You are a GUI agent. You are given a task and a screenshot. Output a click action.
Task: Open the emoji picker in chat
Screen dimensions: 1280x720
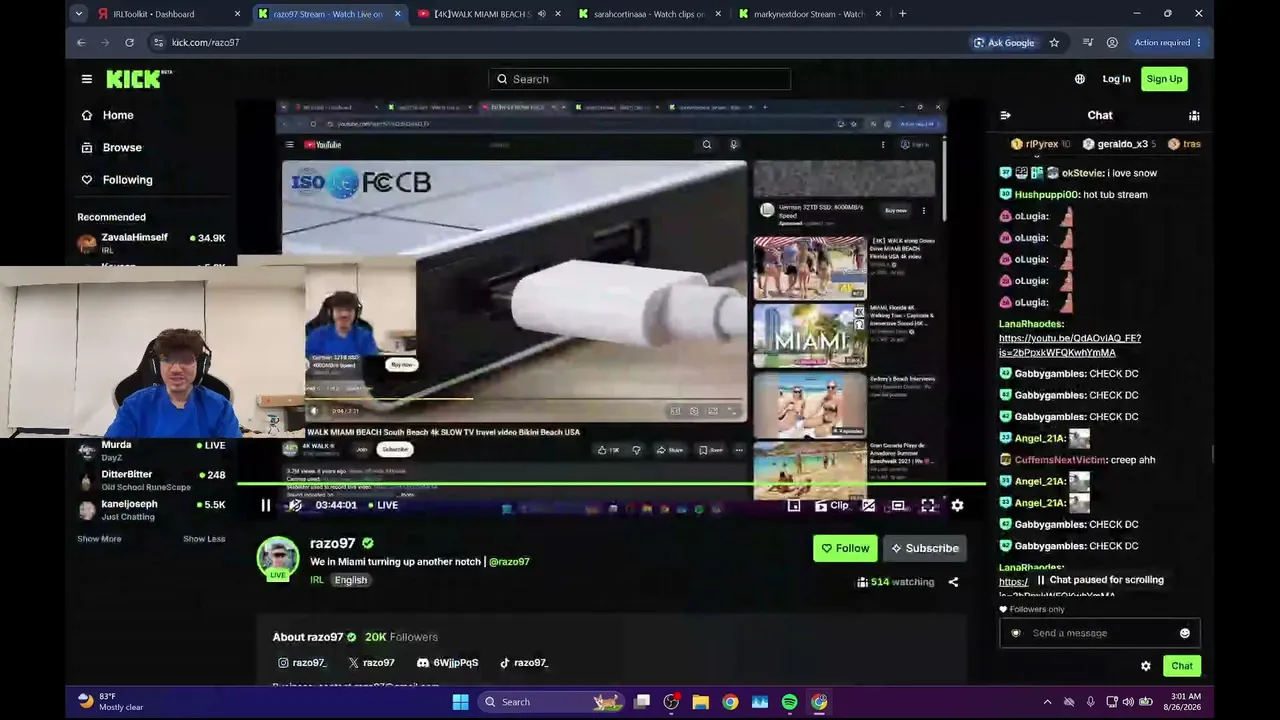coord(1185,633)
